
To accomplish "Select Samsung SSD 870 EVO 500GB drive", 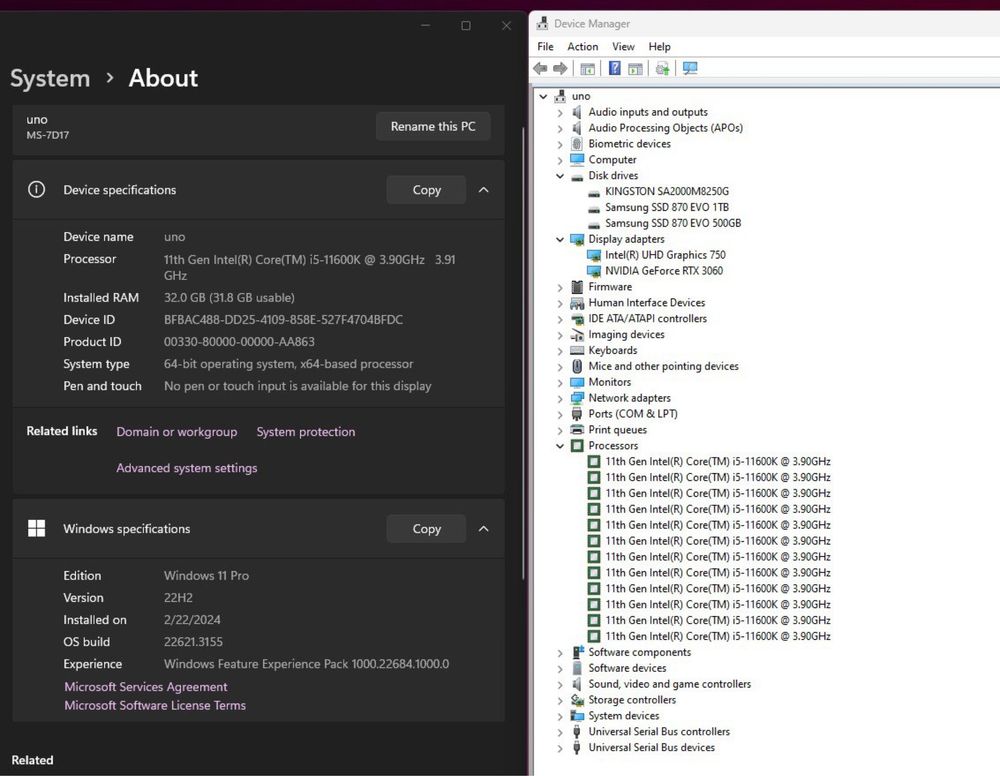I will coord(673,223).
